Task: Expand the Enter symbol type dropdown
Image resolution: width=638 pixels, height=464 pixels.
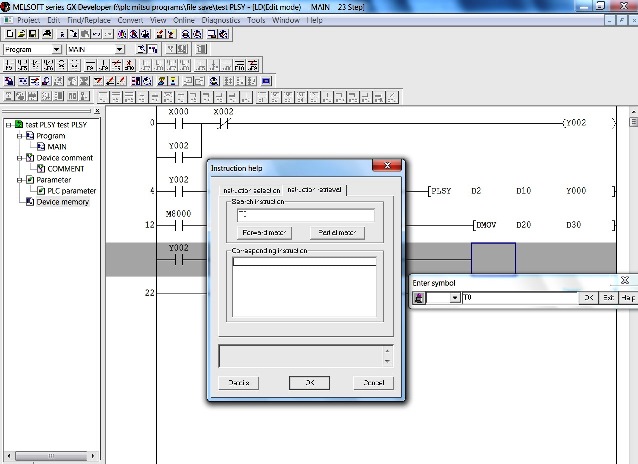Action: coord(455,298)
